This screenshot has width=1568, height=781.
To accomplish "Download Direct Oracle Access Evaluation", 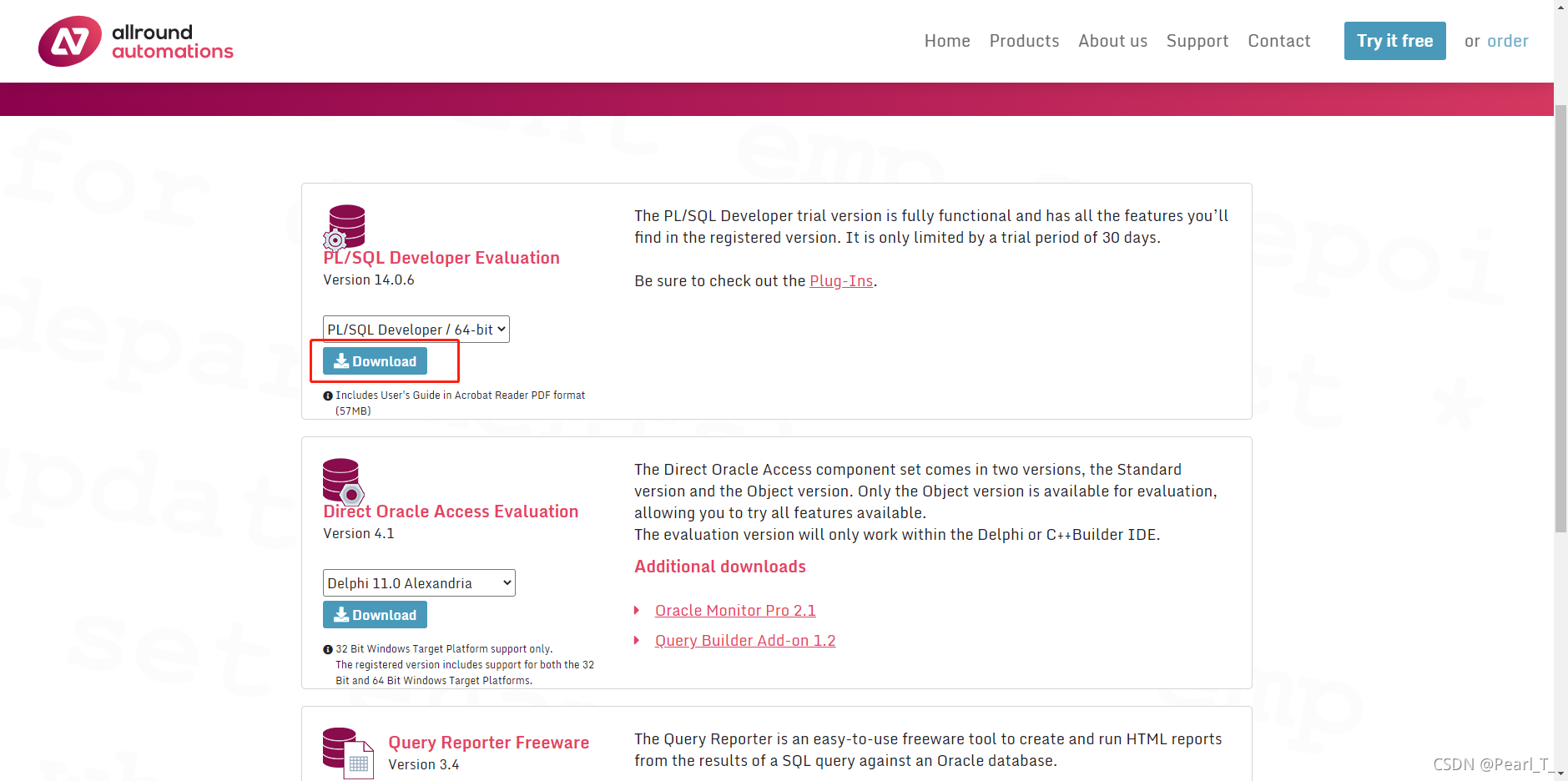I will (376, 615).
